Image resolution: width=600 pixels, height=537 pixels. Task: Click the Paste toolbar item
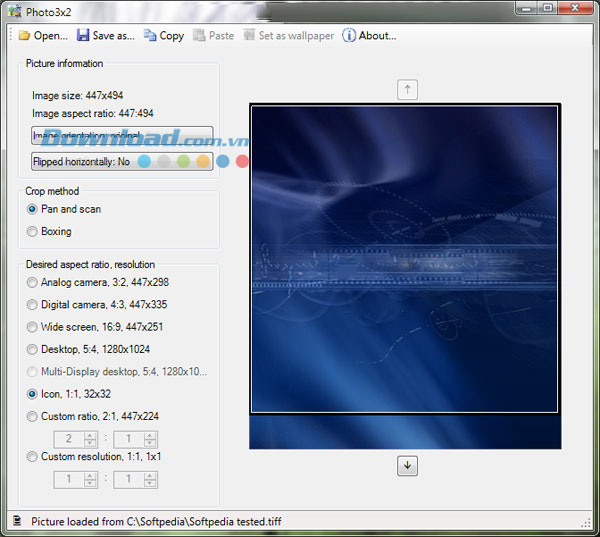coord(213,36)
